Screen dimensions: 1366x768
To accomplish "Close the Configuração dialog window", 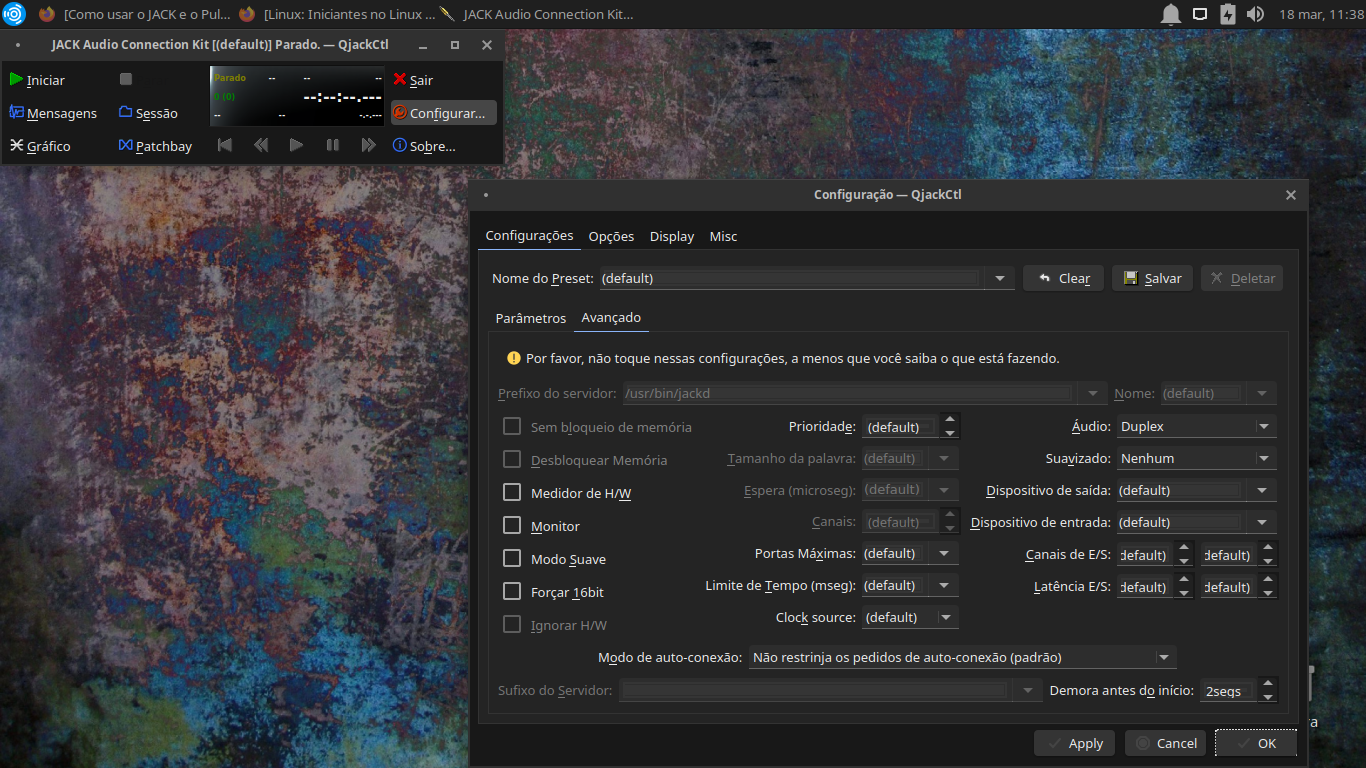I will pos(1290,195).
